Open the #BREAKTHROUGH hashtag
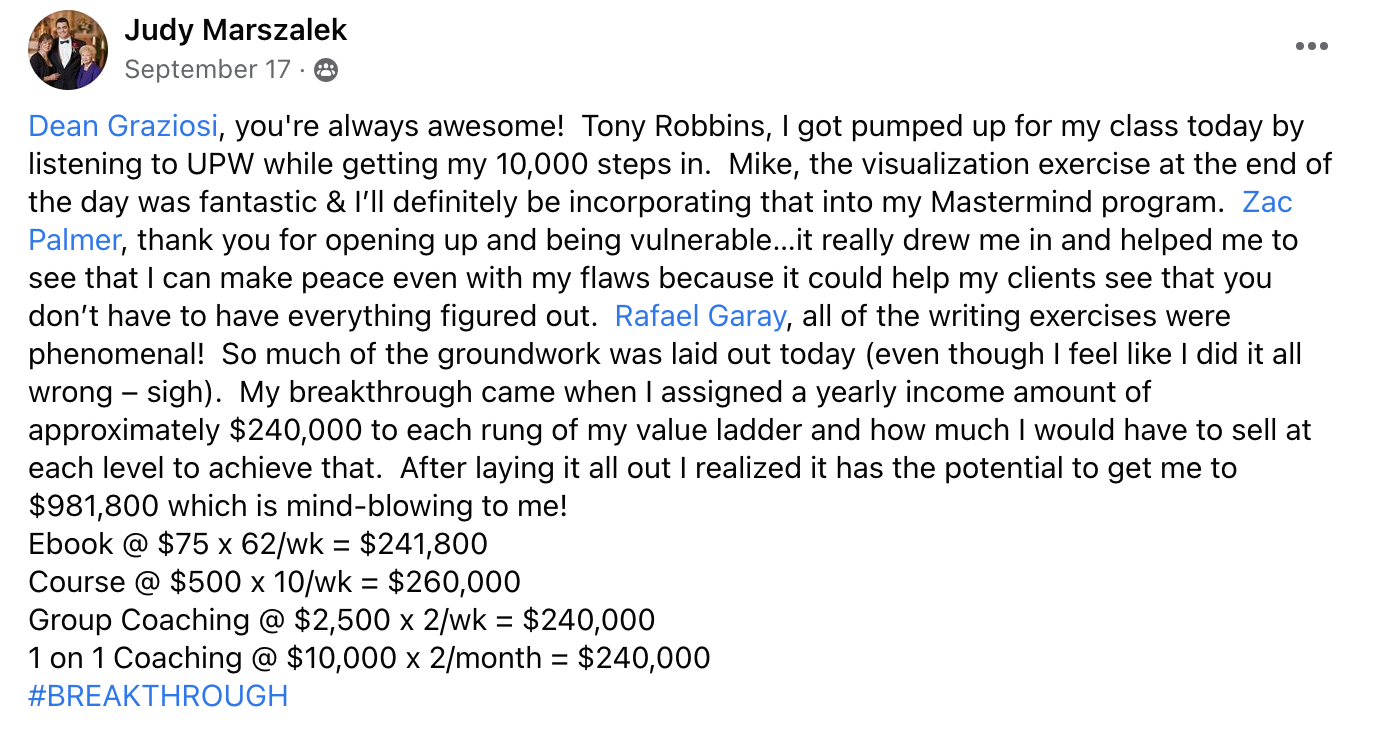Viewport: 1378px width, 730px height. pos(158,696)
